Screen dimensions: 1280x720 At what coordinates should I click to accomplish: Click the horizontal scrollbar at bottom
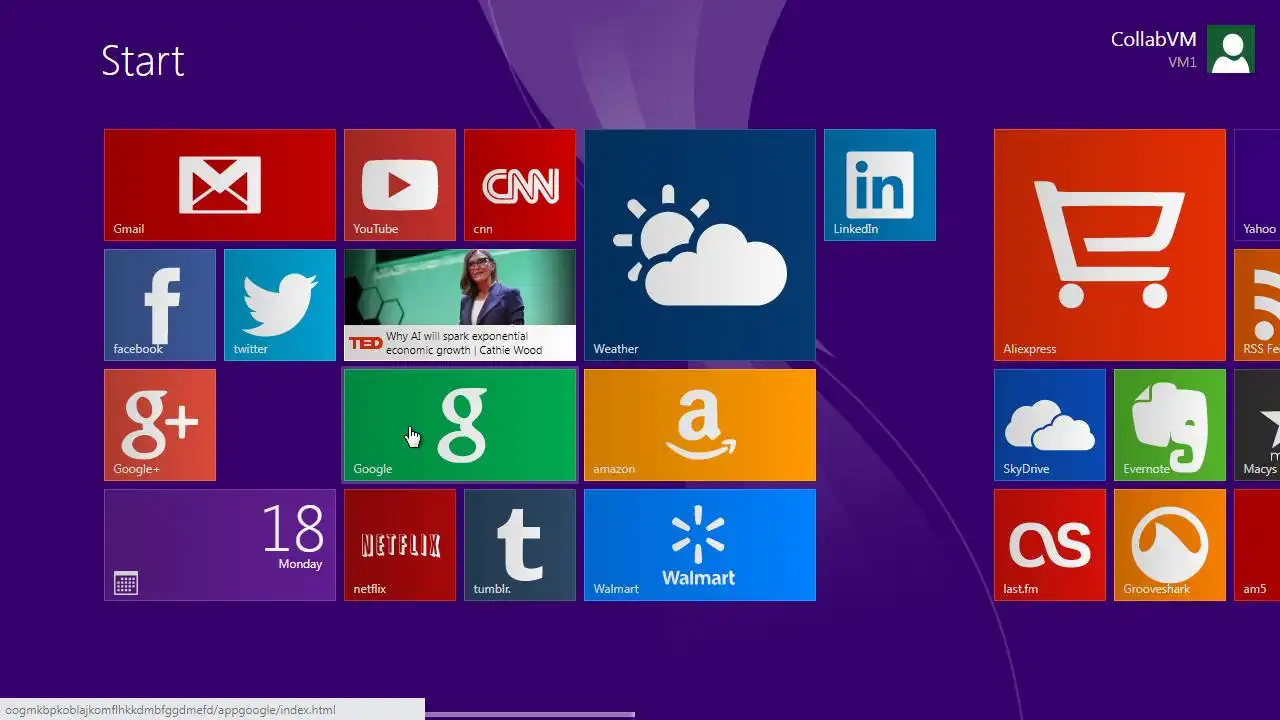pyautogui.click(x=530, y=714)
